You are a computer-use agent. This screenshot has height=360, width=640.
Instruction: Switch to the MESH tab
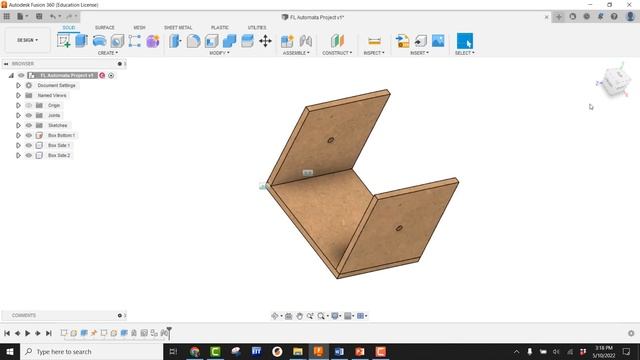(x=140, y=27)
